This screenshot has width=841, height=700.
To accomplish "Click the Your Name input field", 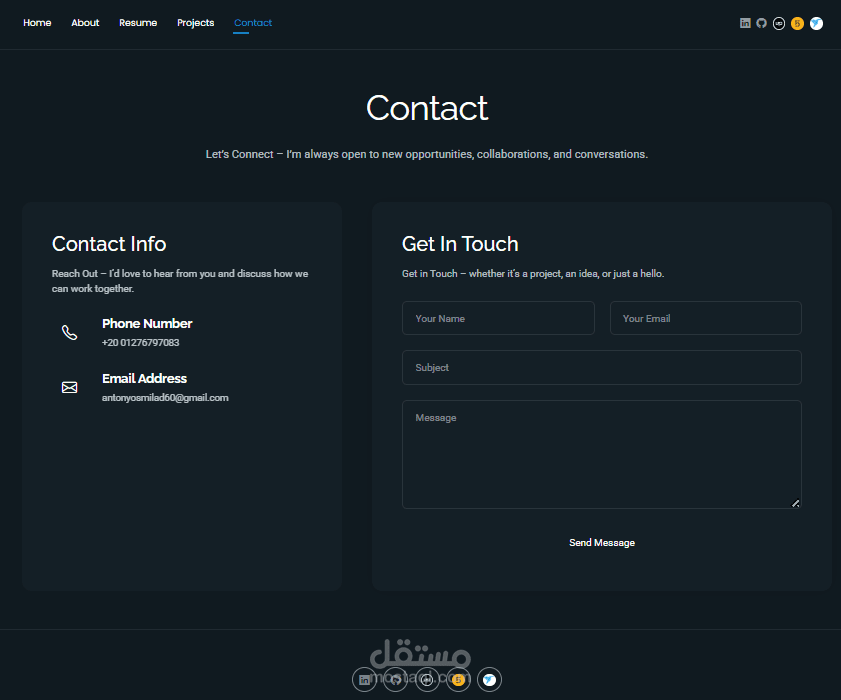I will (x=498, y=318).
